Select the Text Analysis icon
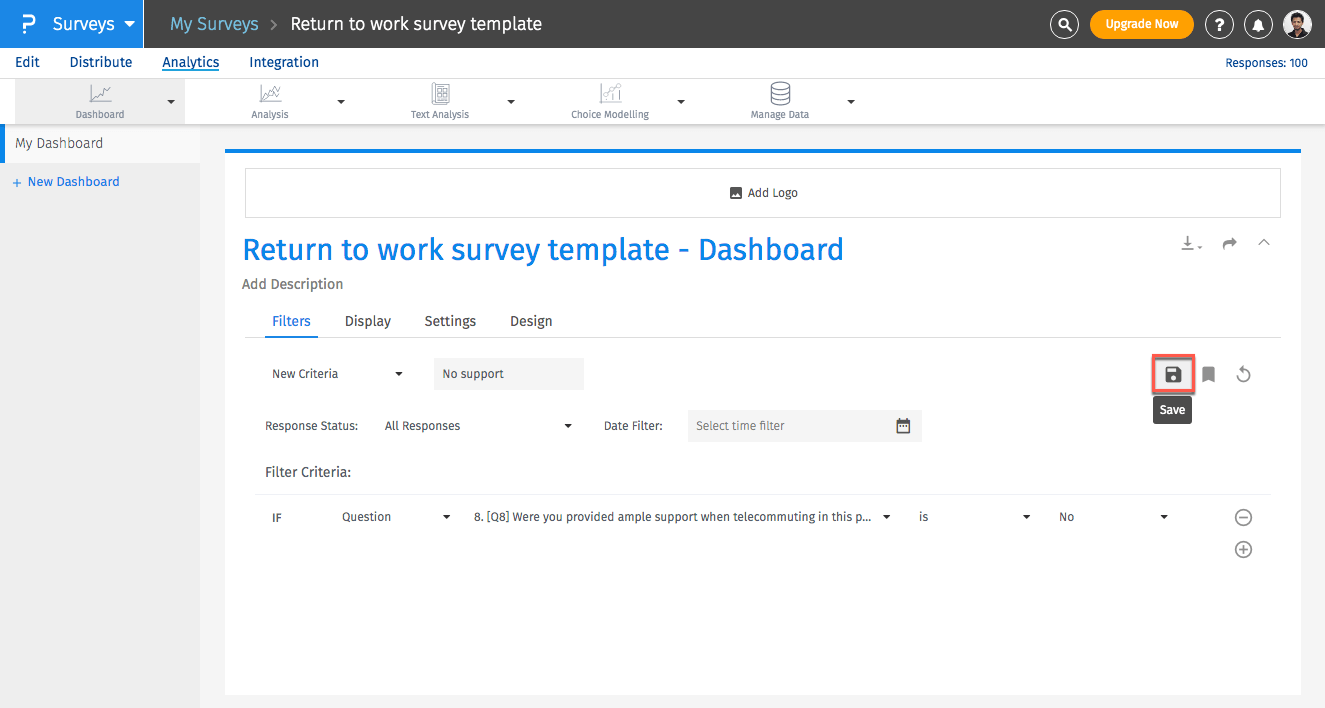This screenshot has height=708, width=1325. 439,95
